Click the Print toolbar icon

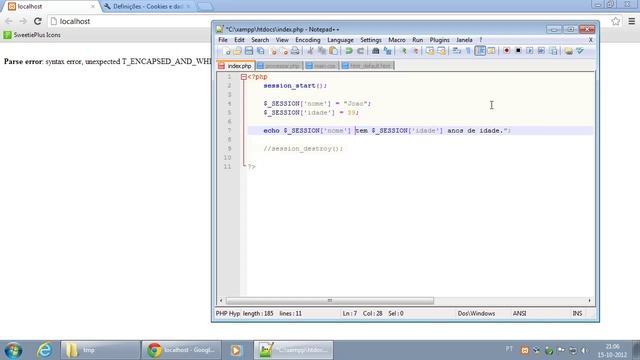pyautogui.click(x=295, y=51)
